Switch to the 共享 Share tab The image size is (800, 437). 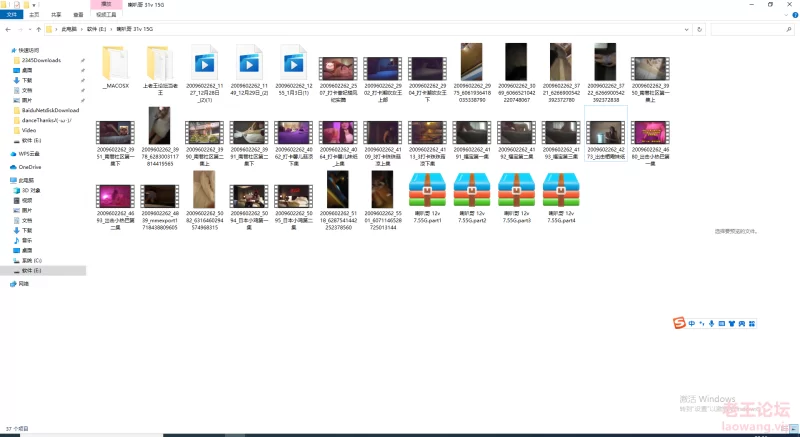point(56,15)
